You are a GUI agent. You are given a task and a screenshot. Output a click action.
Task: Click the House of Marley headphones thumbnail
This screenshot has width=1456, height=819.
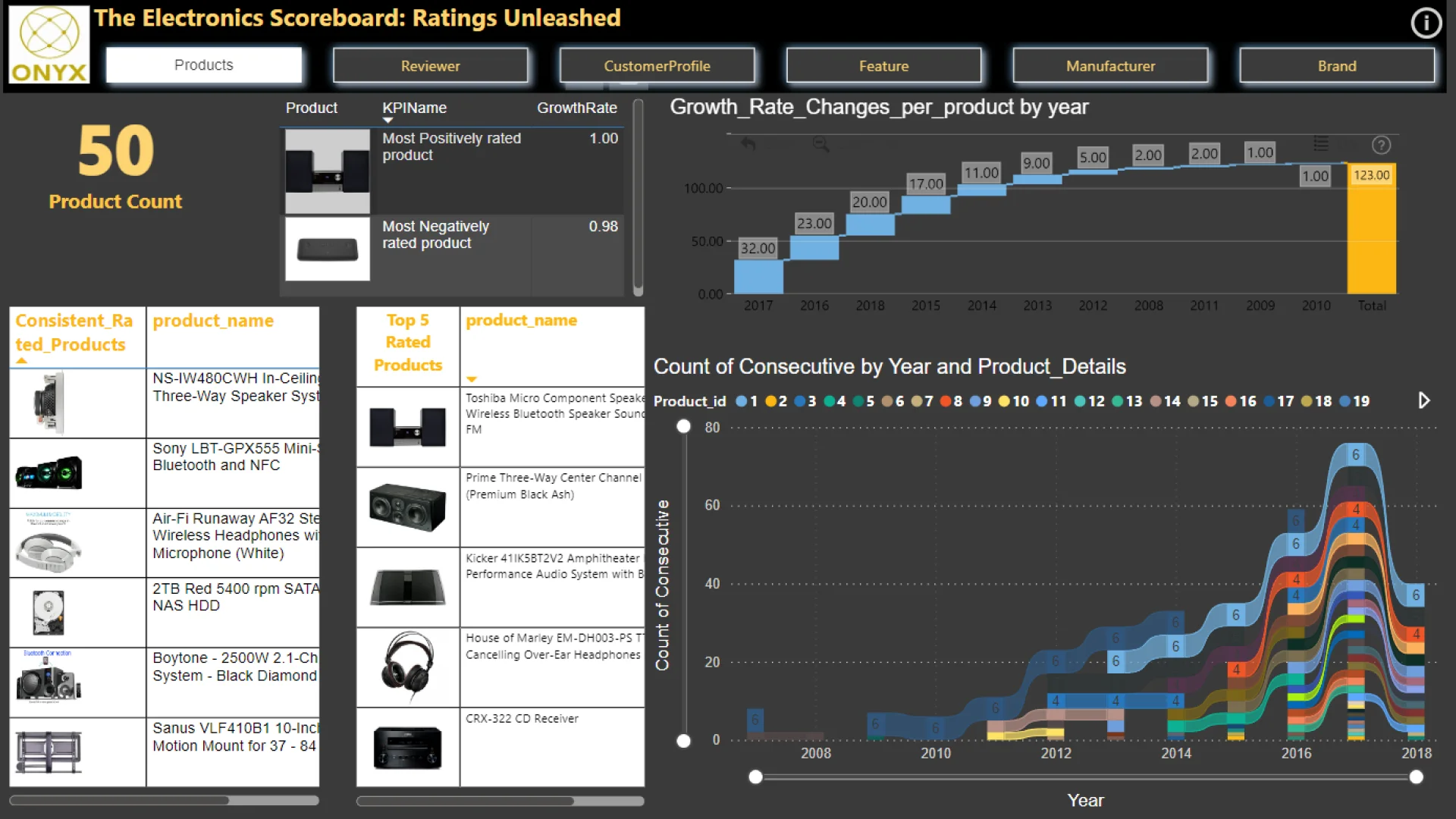click(x=408, y=667)
